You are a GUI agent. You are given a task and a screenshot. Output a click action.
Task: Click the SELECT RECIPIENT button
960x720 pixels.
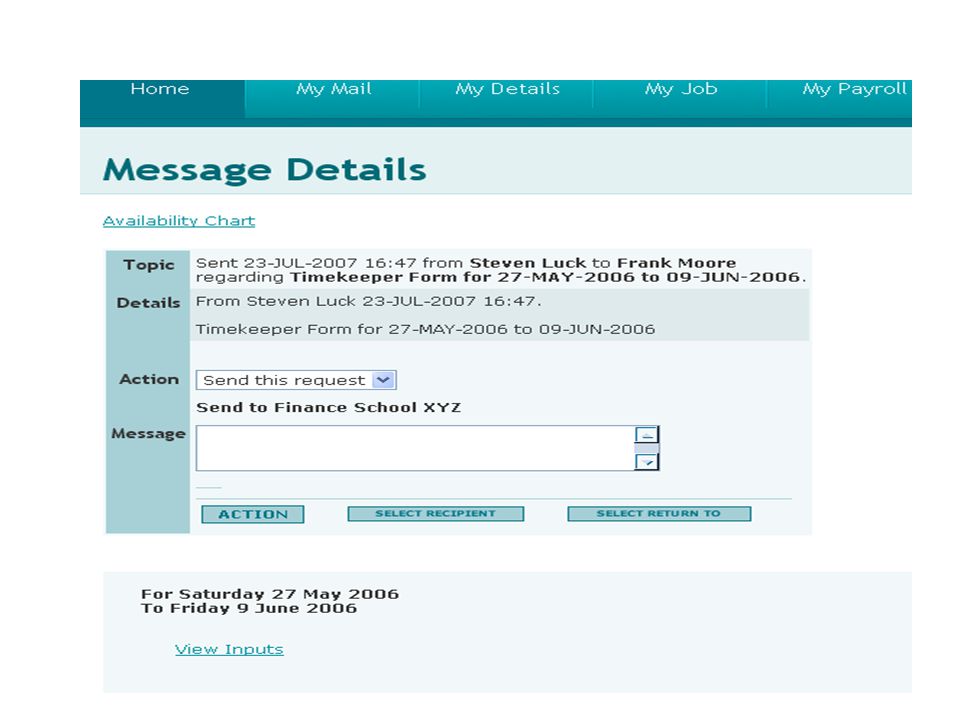pyautogui.click(x=435, y=514)
